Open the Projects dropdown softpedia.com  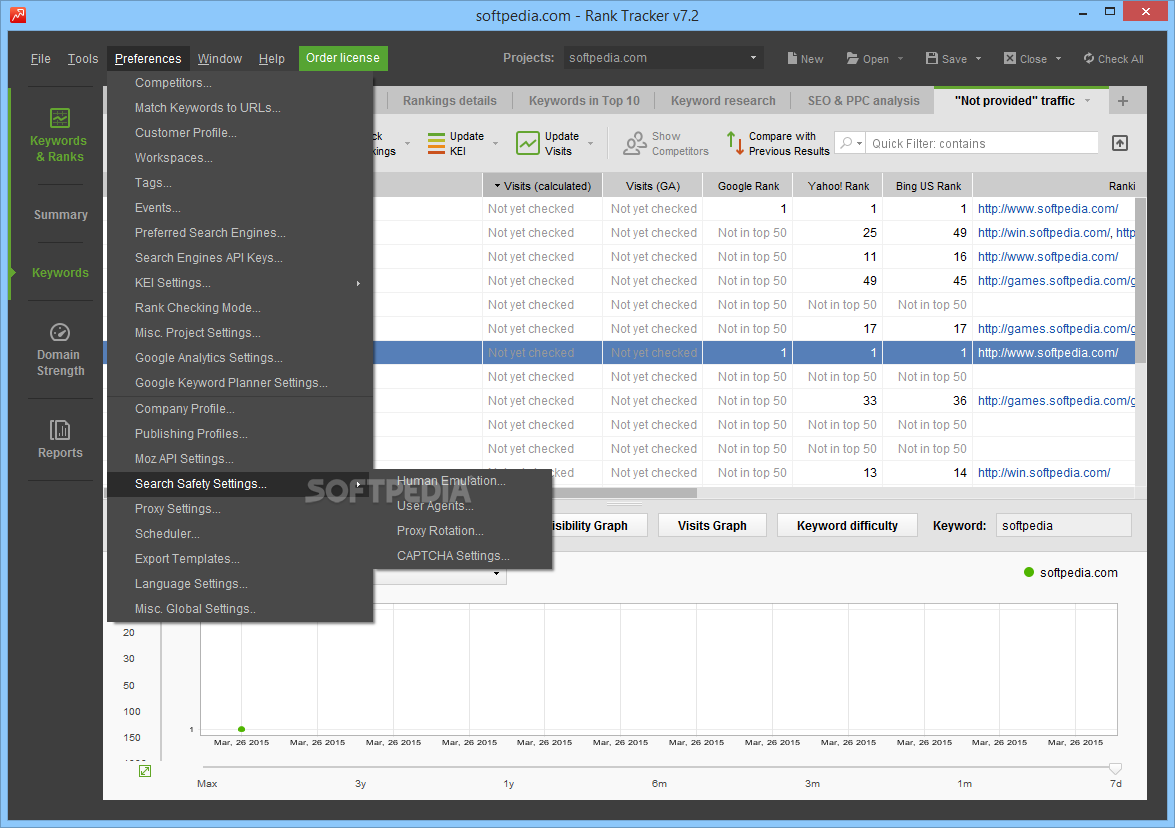tap(663, 58)
